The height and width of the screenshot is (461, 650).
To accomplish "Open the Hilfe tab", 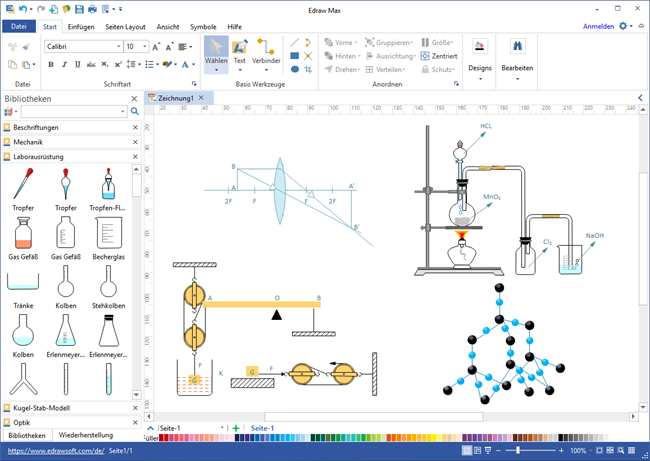I will 234,27.
